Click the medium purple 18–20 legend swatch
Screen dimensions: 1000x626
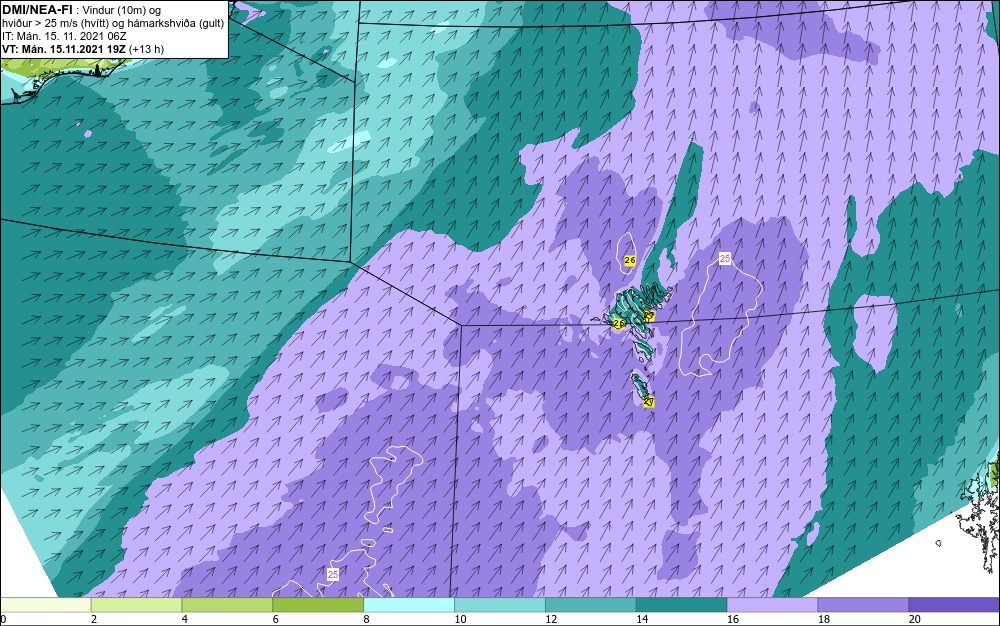click(864, 605)
